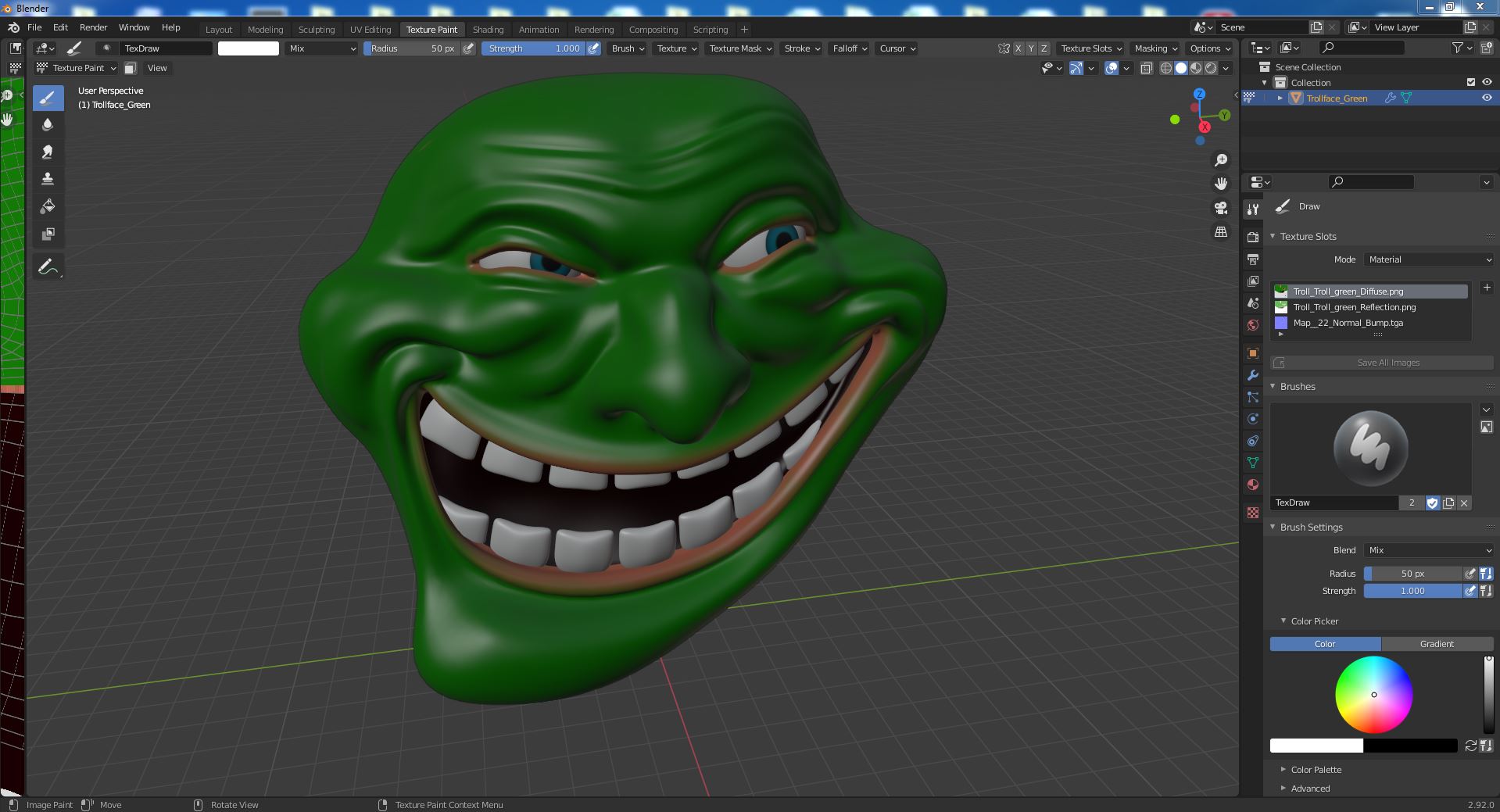Viewport: 1500px width, 812px height.
Task: Select the Smear tool
Action: click(48, 152)
